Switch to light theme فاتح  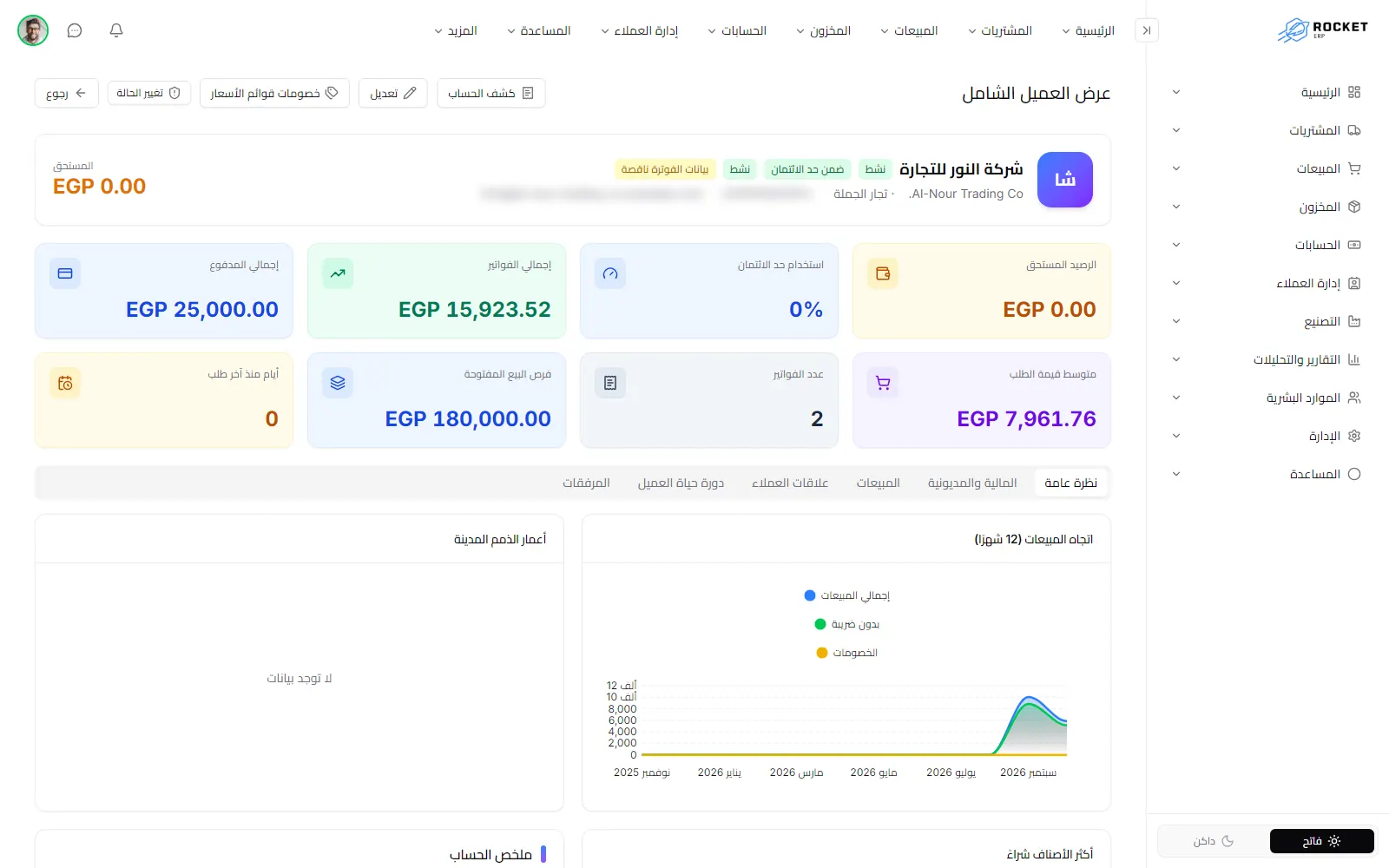(1321, 841)
